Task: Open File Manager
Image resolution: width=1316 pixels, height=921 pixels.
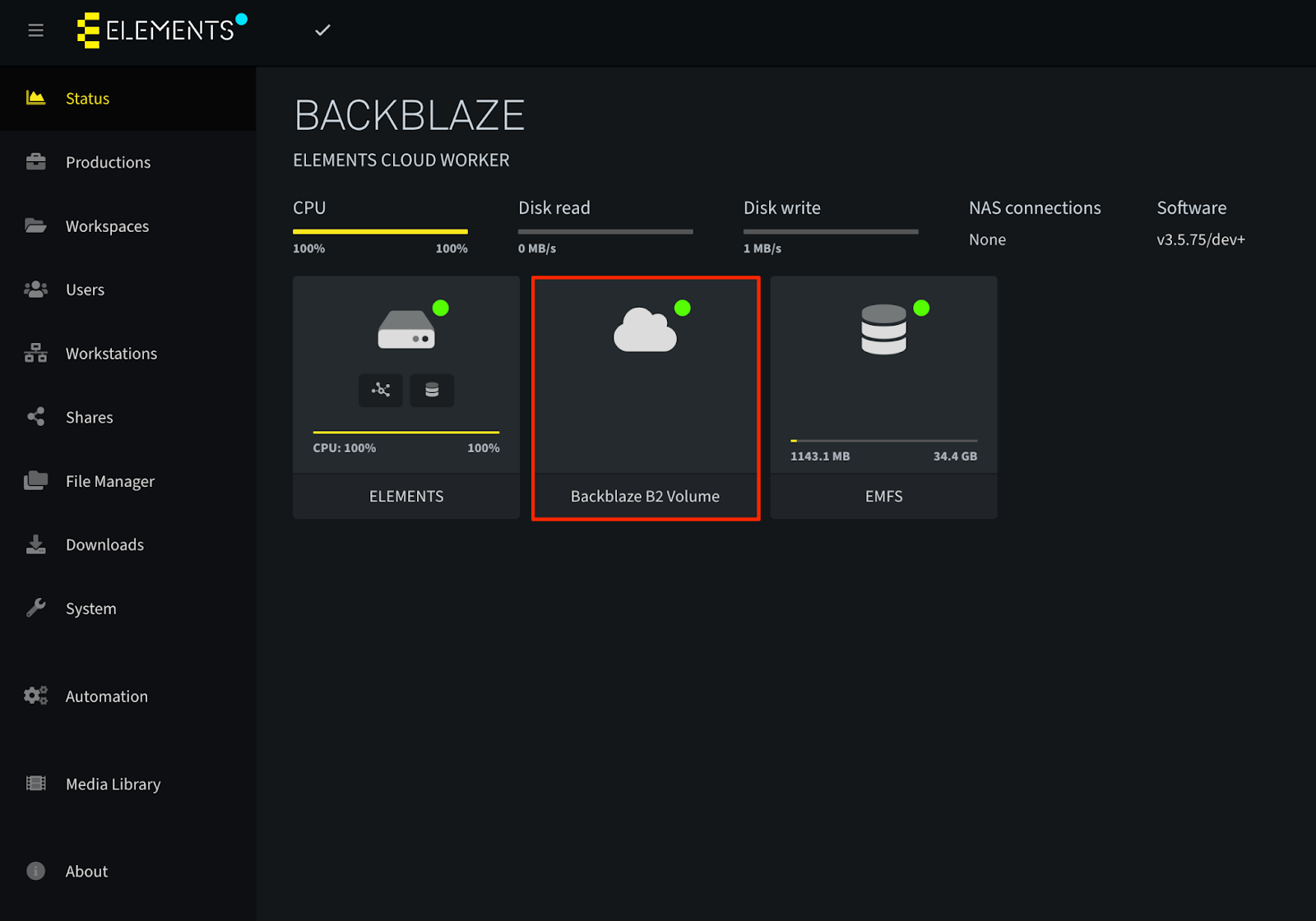Action: (127, 481)
